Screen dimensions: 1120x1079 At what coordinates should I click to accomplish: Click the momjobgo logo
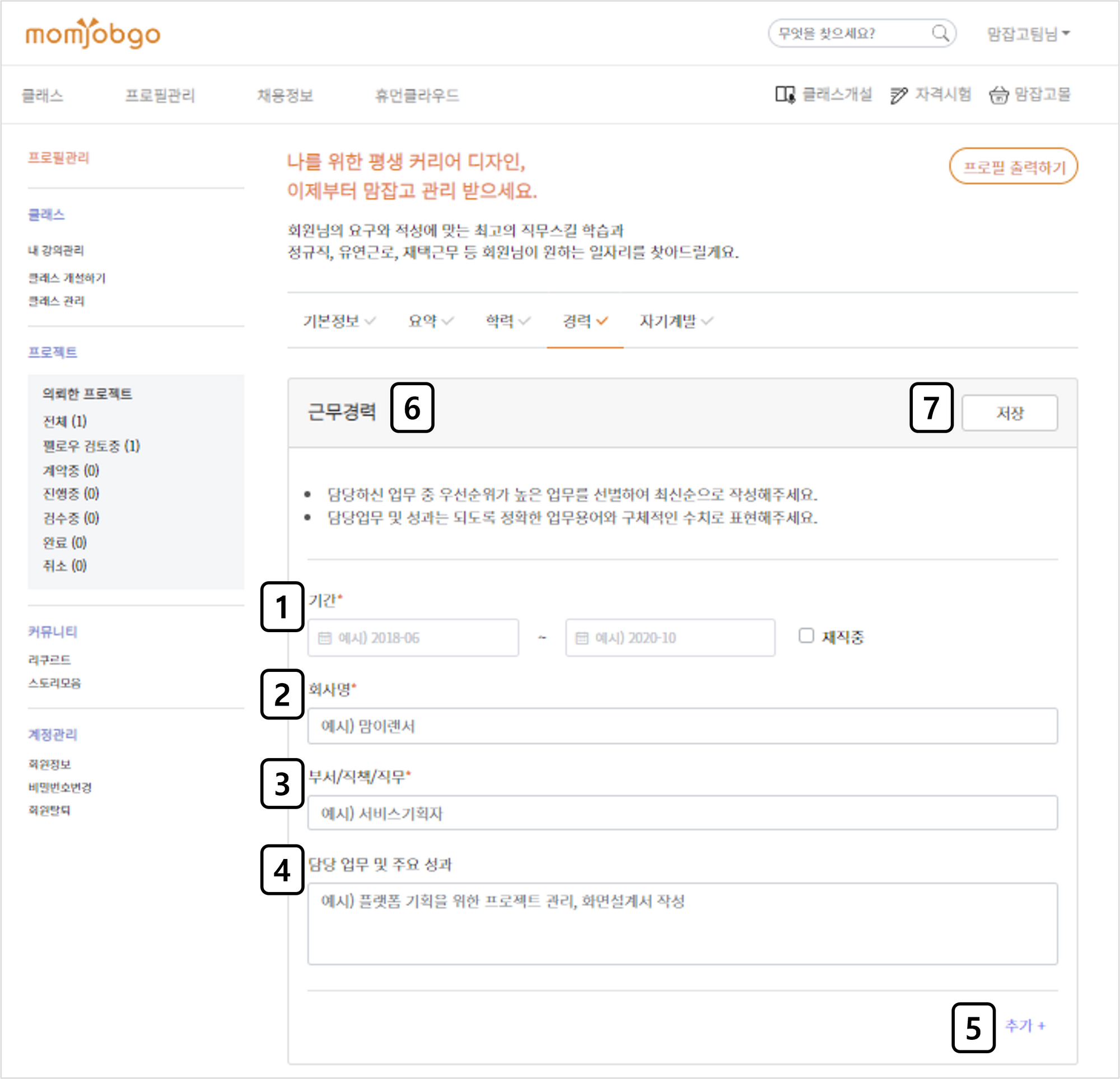pyautogui.click(x=92, y=34)
